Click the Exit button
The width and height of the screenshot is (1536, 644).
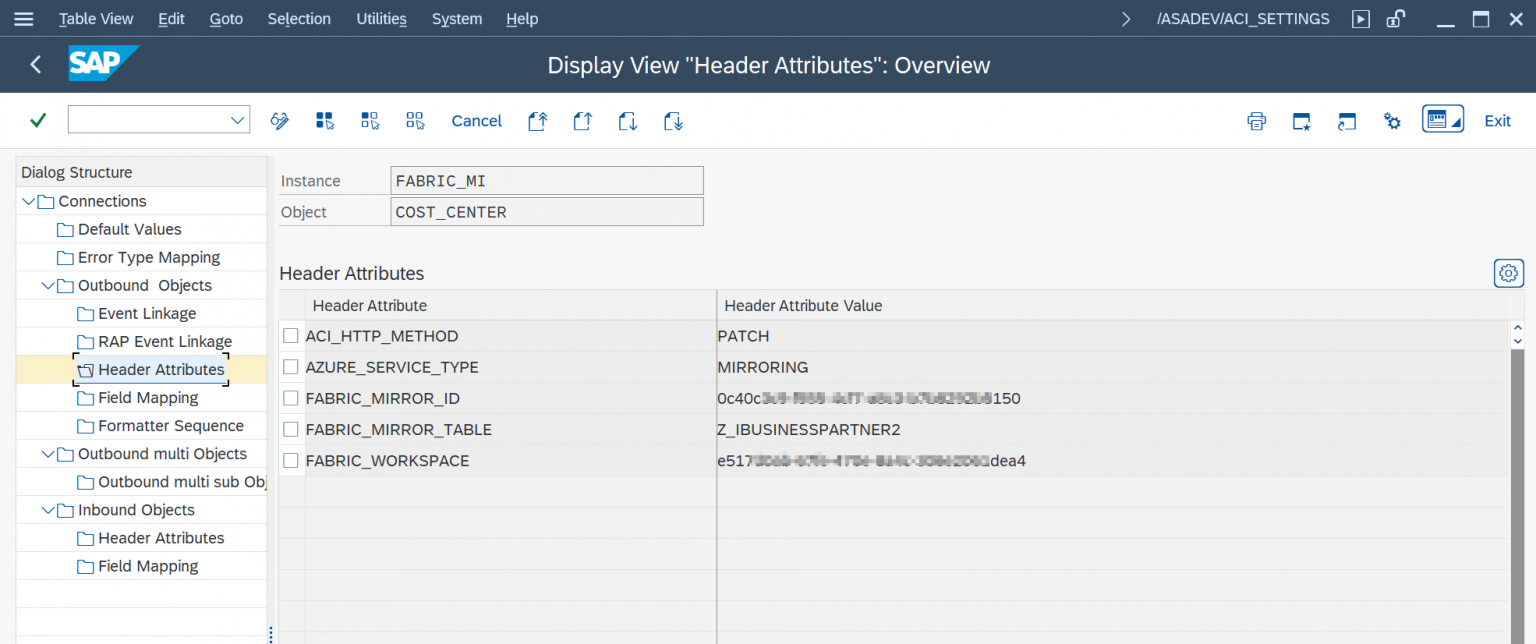(x=1497, y=121)
